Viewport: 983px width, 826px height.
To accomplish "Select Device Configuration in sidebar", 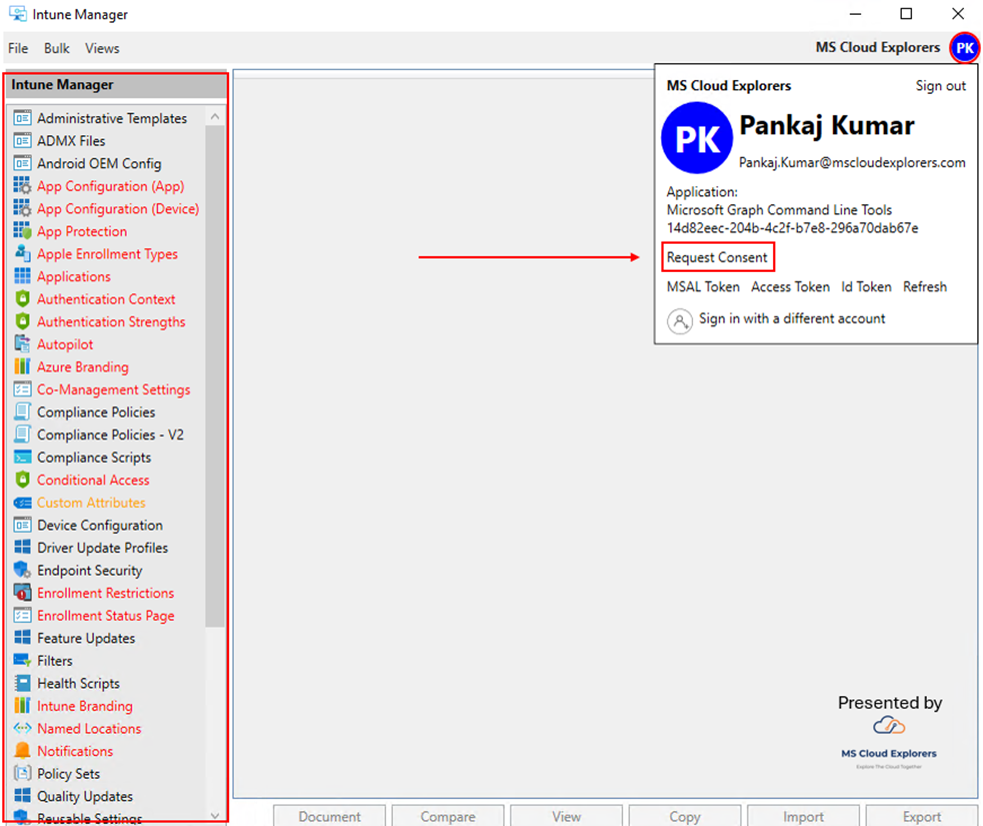I will point(100,525).
